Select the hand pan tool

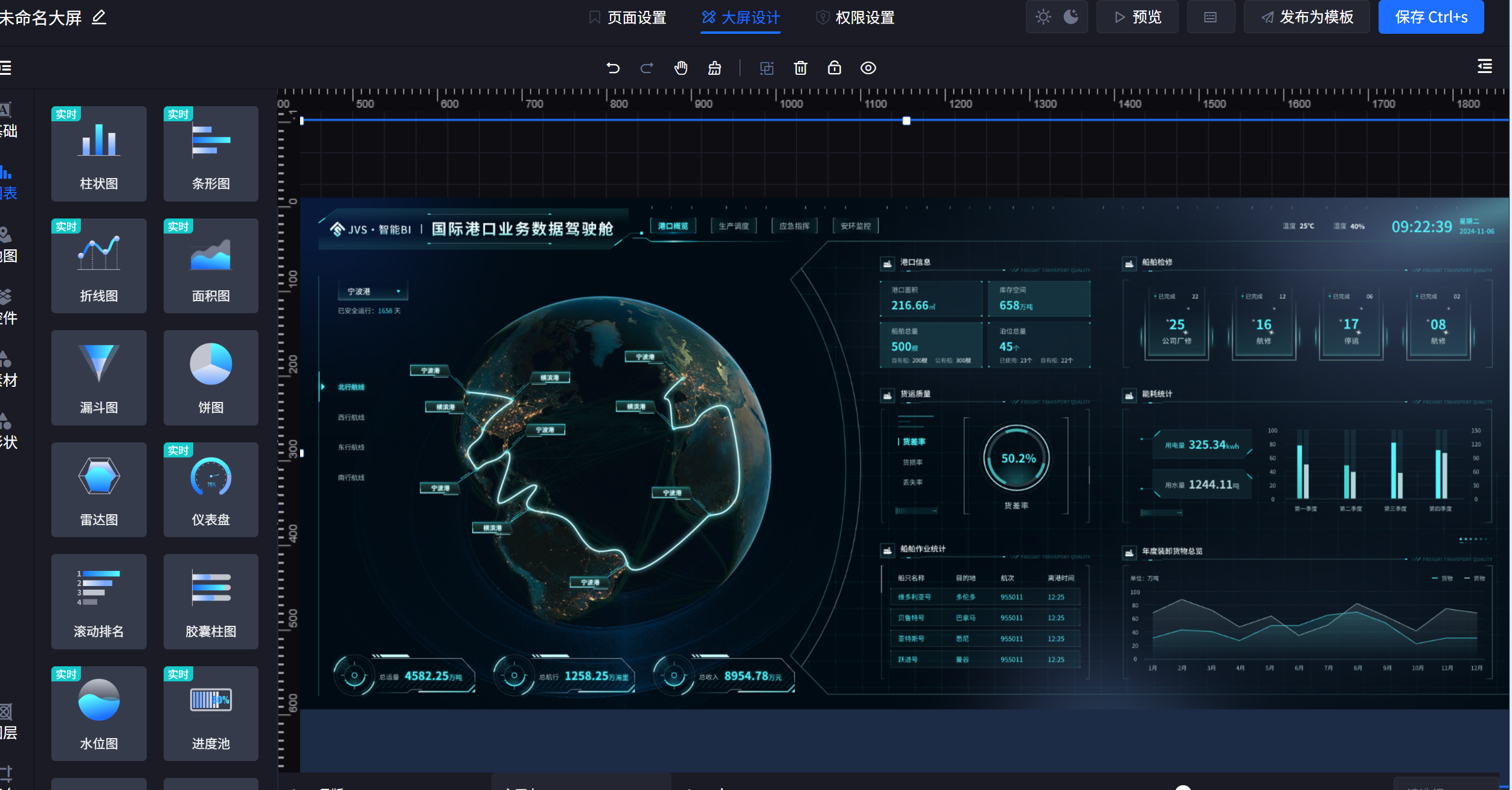681,68
